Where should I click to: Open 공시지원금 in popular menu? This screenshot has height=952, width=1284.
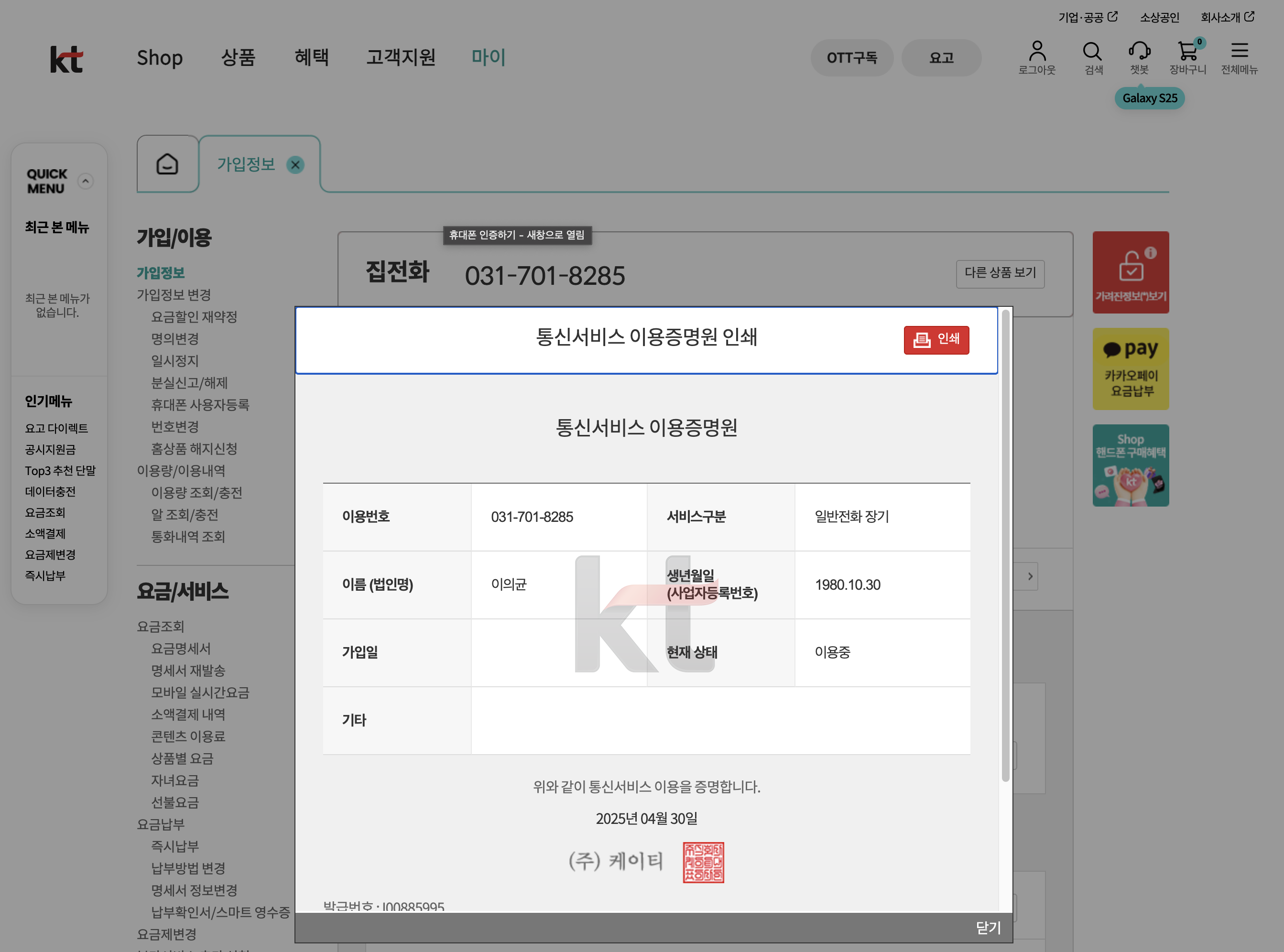pos(50,450)
